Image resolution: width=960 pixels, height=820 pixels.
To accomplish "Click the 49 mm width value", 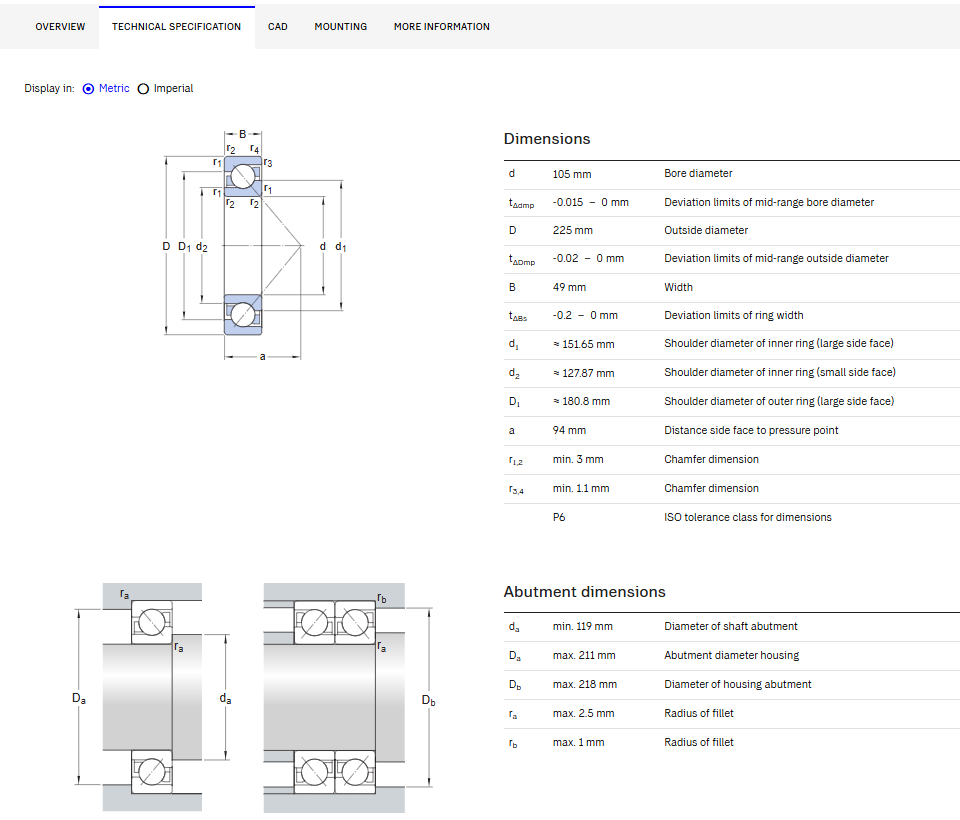I will click(x=569, y=287).
